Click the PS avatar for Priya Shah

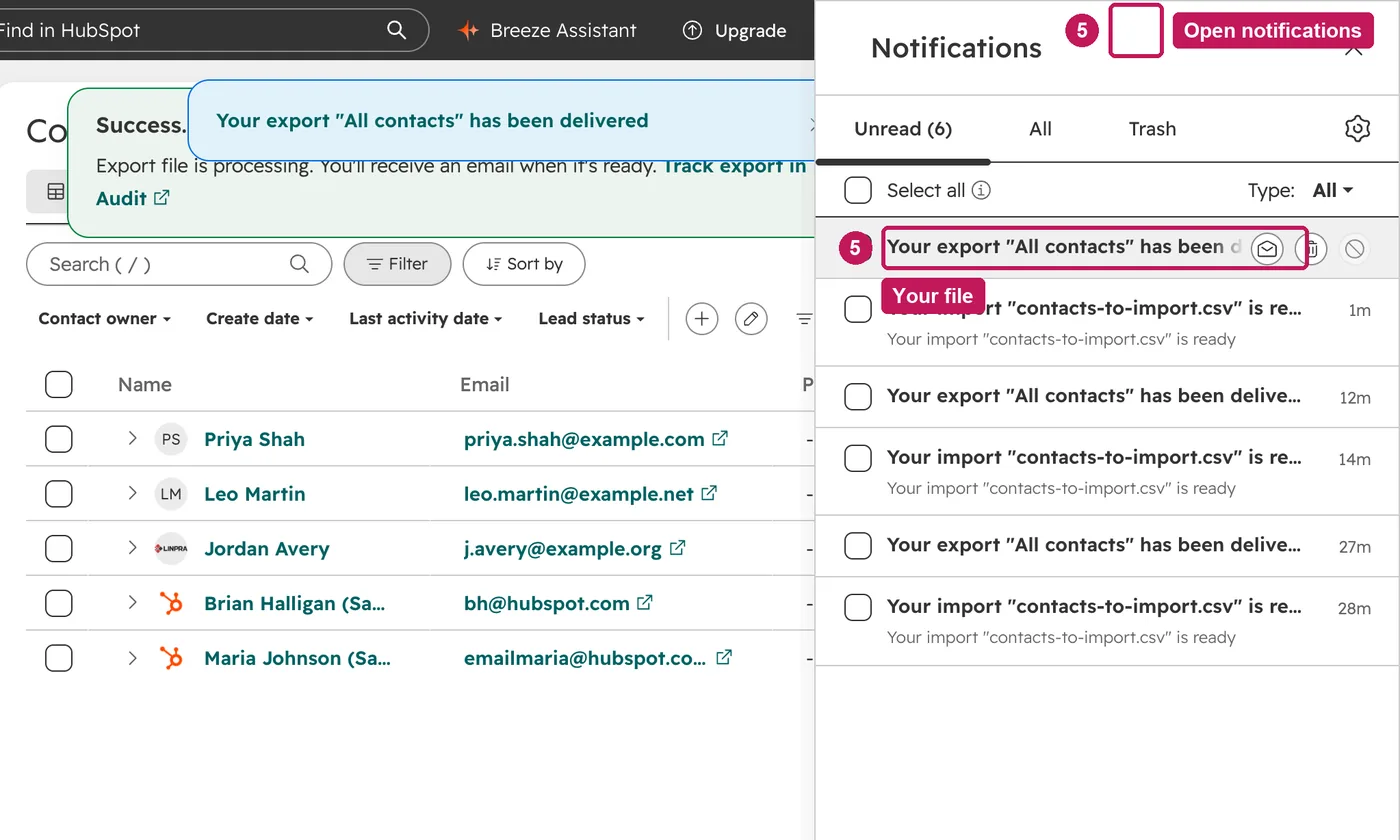[171, 439]
